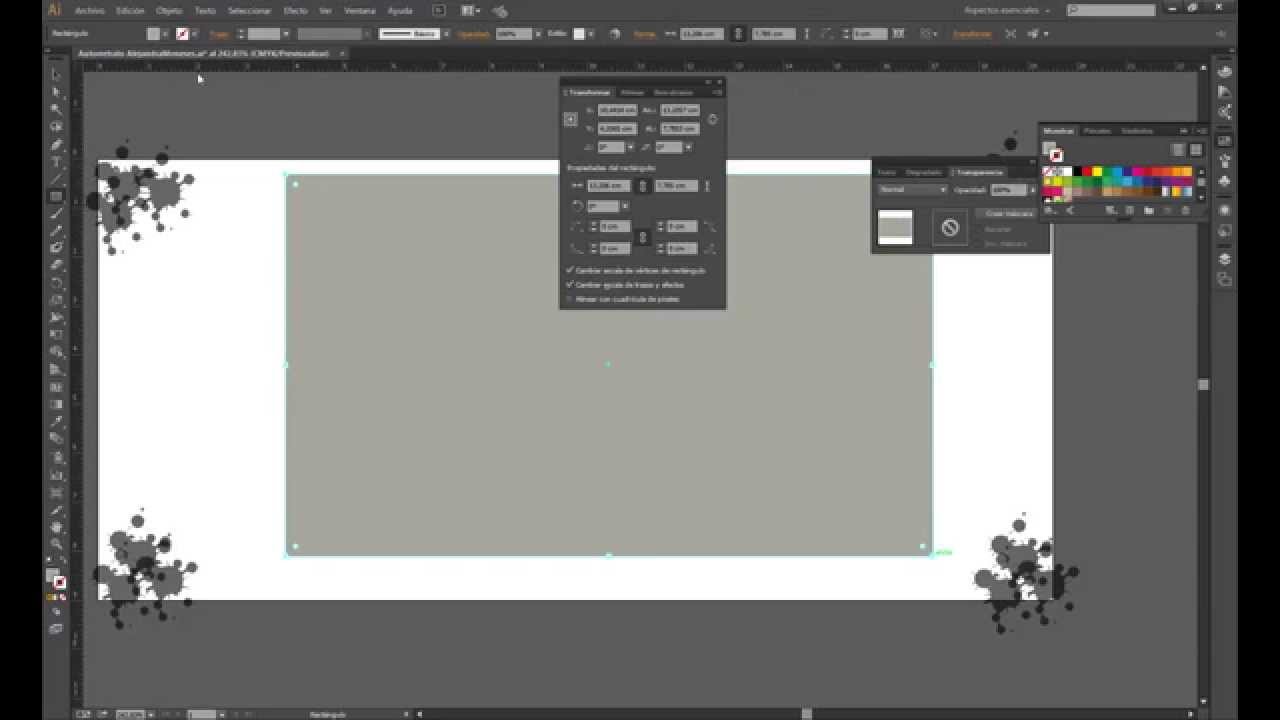Viewport: 1280px width, 720px height.
Task: Select the Zoom tool
Action: [x=56, y=544]
